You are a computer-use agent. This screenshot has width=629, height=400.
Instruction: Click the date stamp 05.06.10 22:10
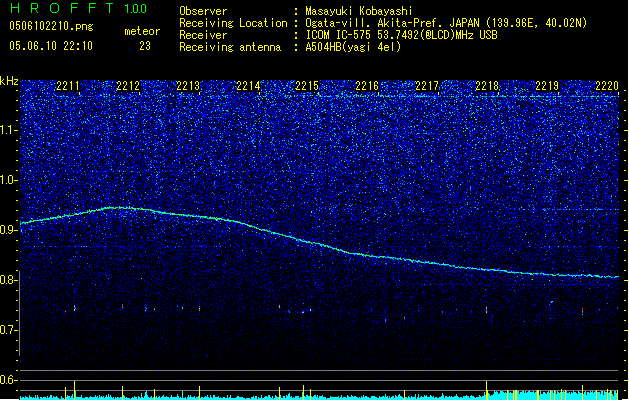pos(51,46)
